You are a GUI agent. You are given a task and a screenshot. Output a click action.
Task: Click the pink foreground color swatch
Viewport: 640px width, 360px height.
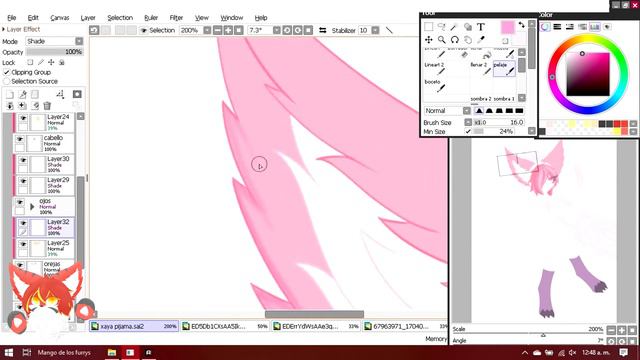coord(508,28)
